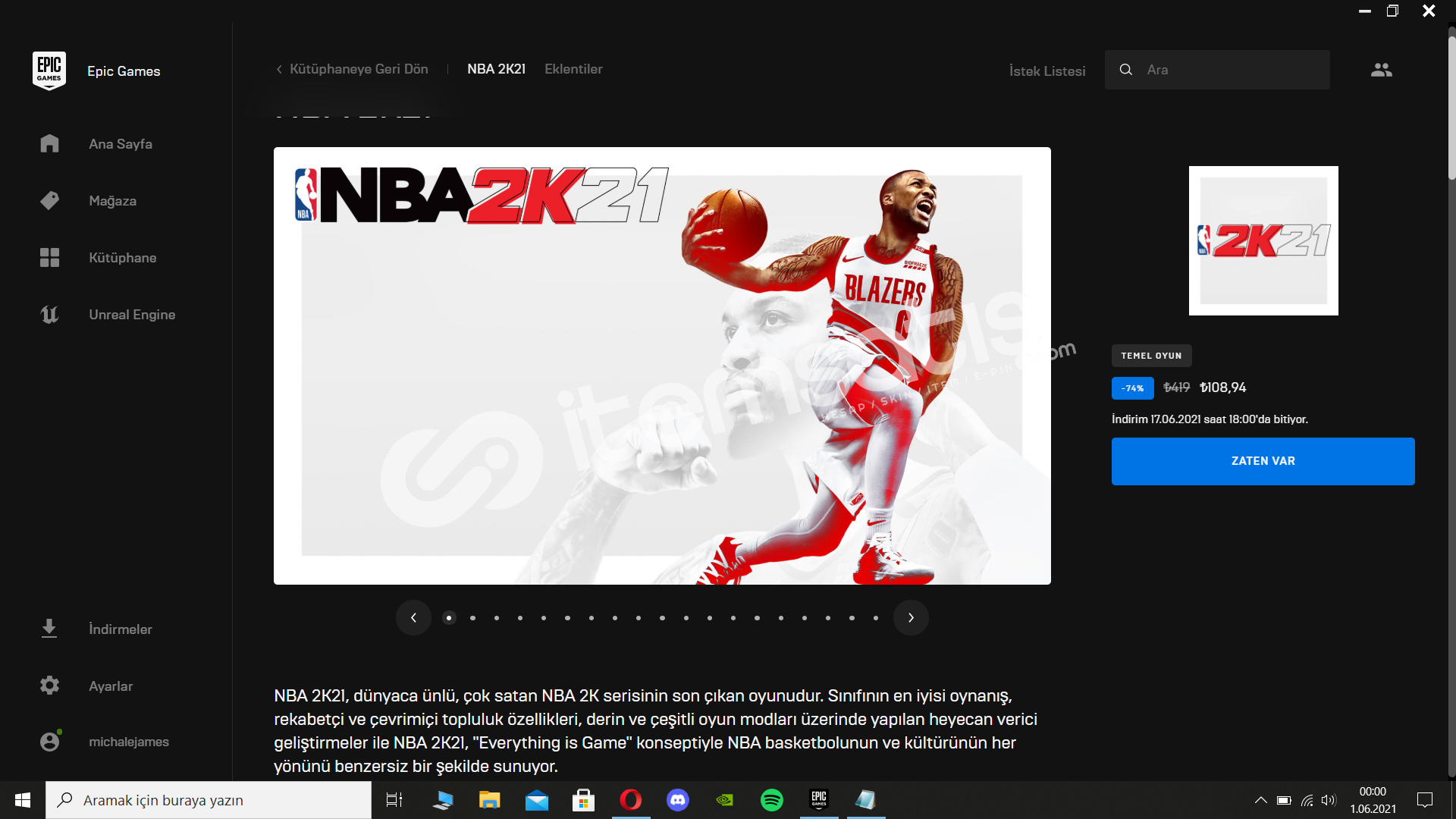Open the Wi-Fi network tray icon
The image size is (1456, 819).
tap(1307, 800)
